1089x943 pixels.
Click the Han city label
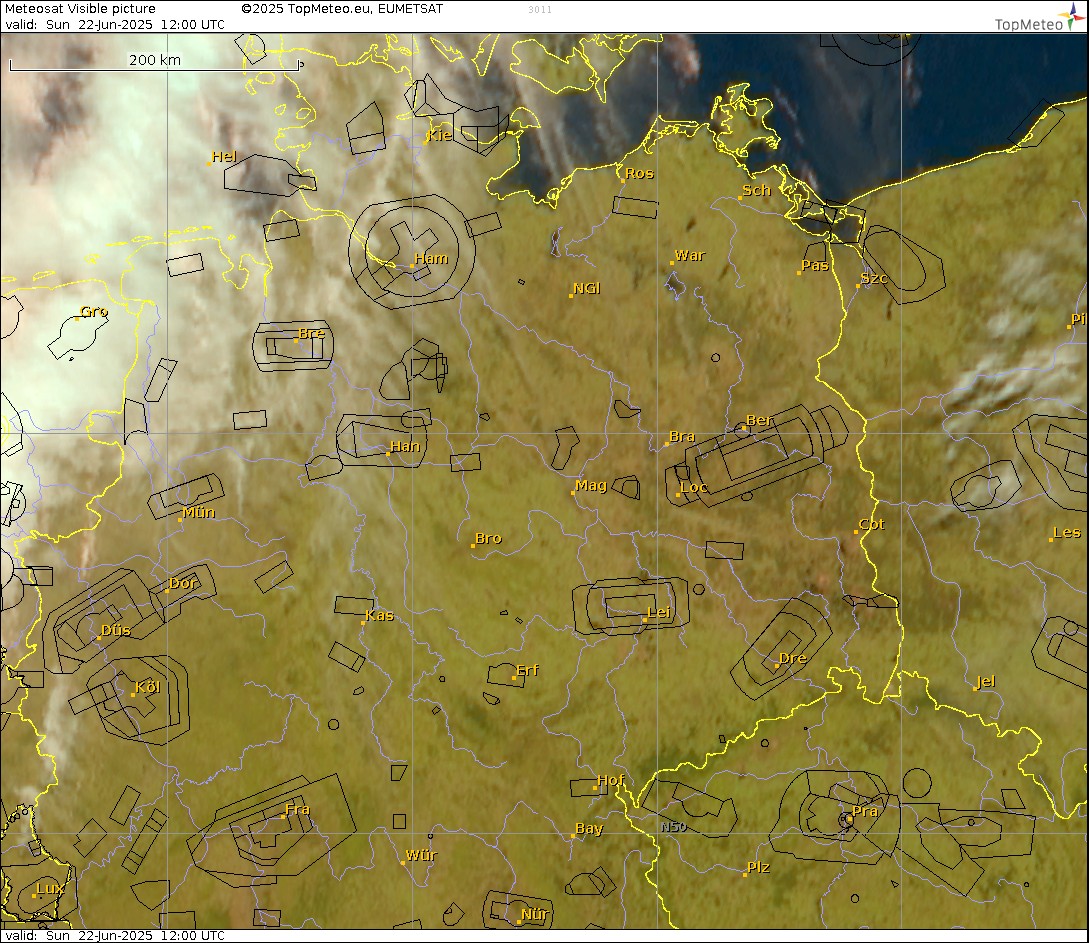pos(405,446)
